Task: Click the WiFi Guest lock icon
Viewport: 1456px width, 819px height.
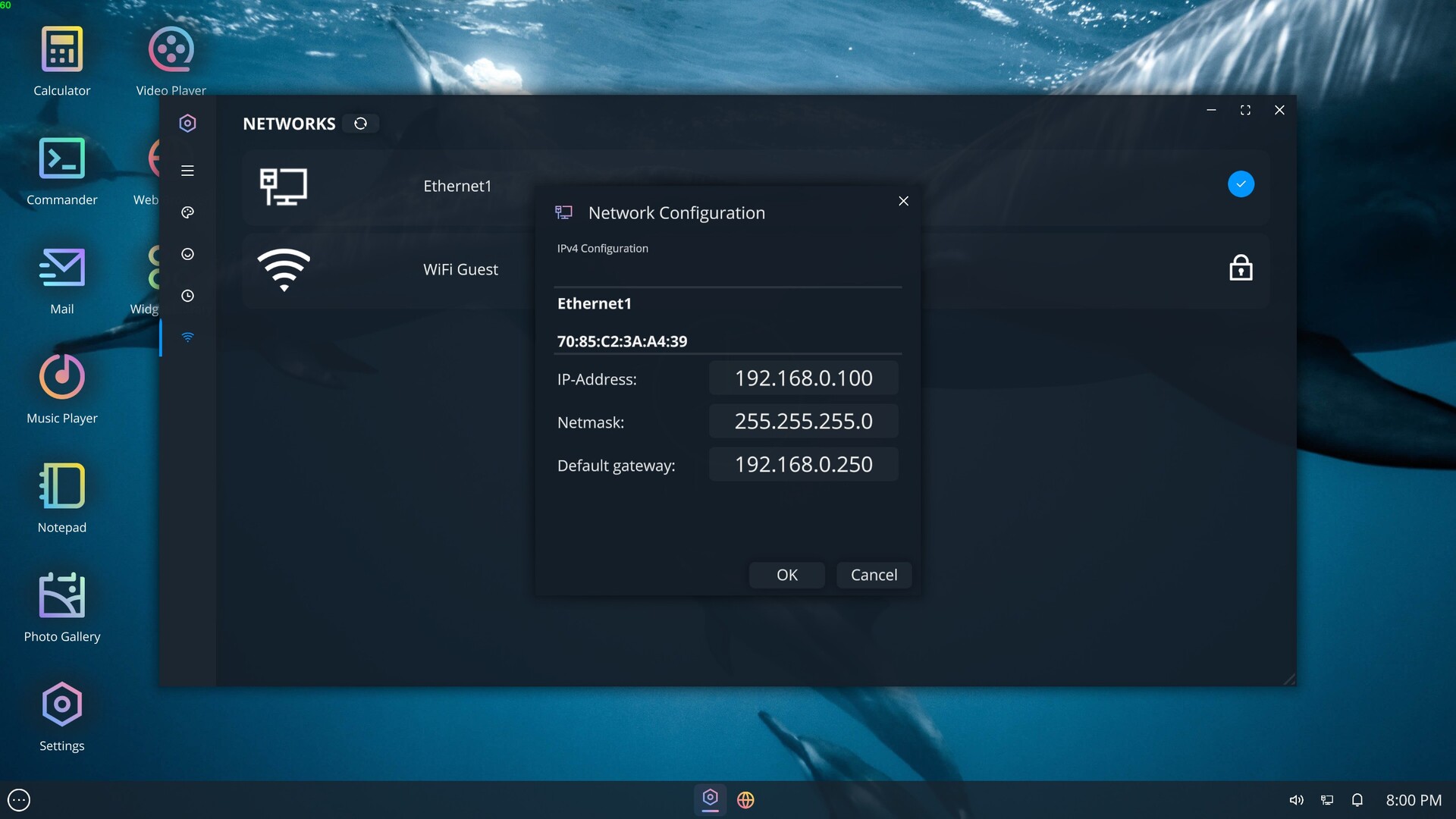Action: [x=1241, y=268]
